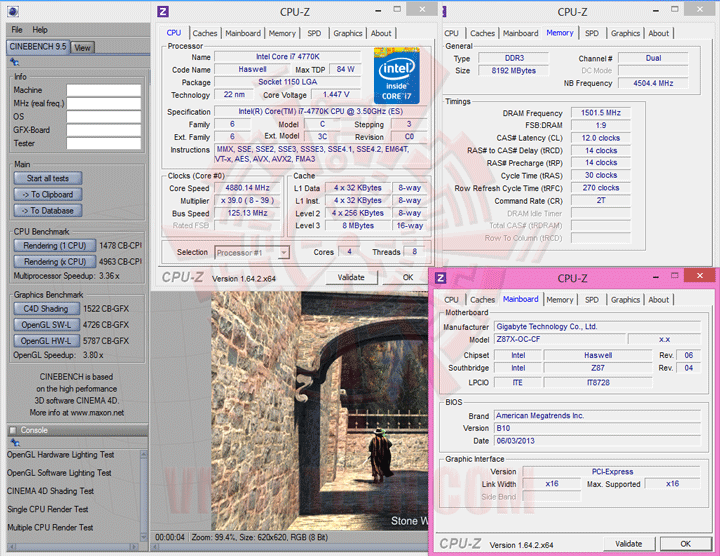Open SPD tab in the Memory window

(x=592, y=33)
